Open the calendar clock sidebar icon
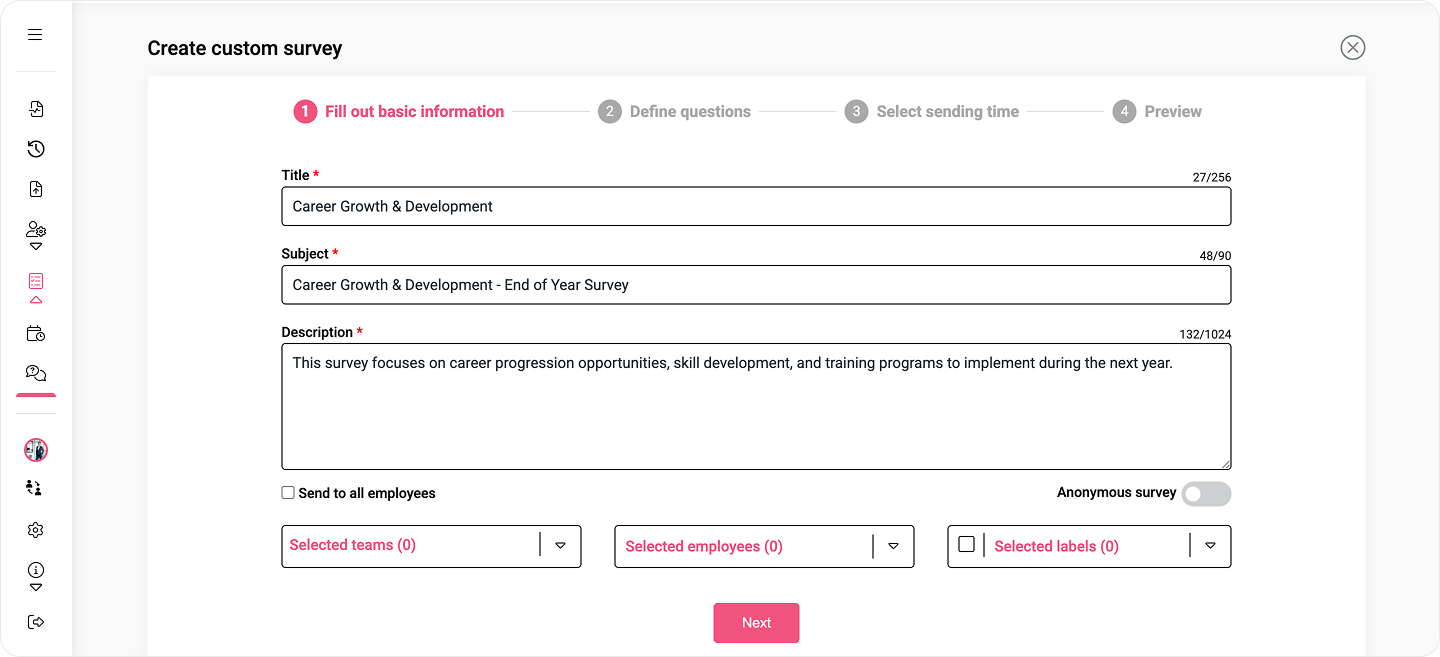1440x657 pixels. (36, 334)
